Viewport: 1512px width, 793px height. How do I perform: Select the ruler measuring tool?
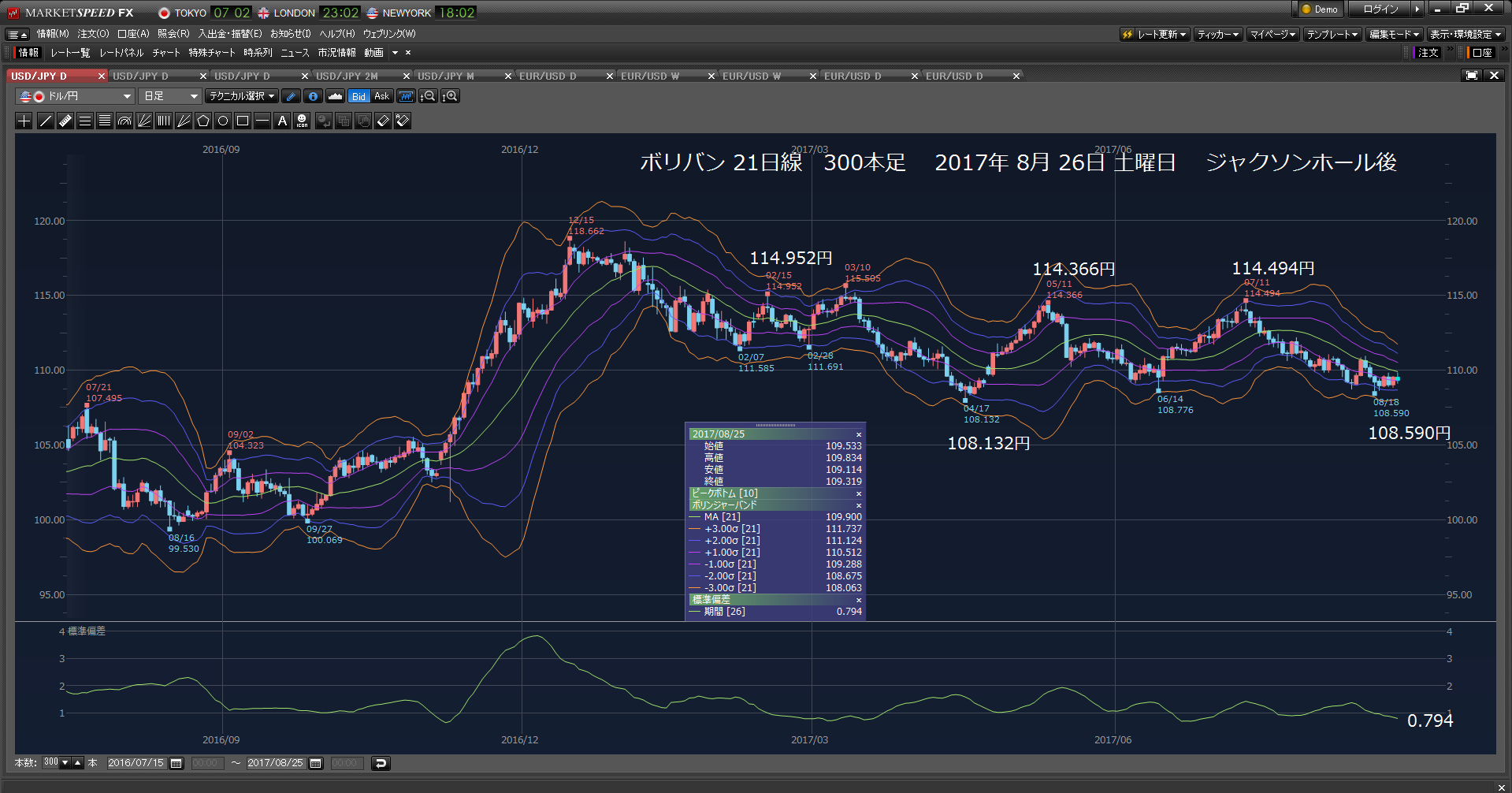coord(65,121)
